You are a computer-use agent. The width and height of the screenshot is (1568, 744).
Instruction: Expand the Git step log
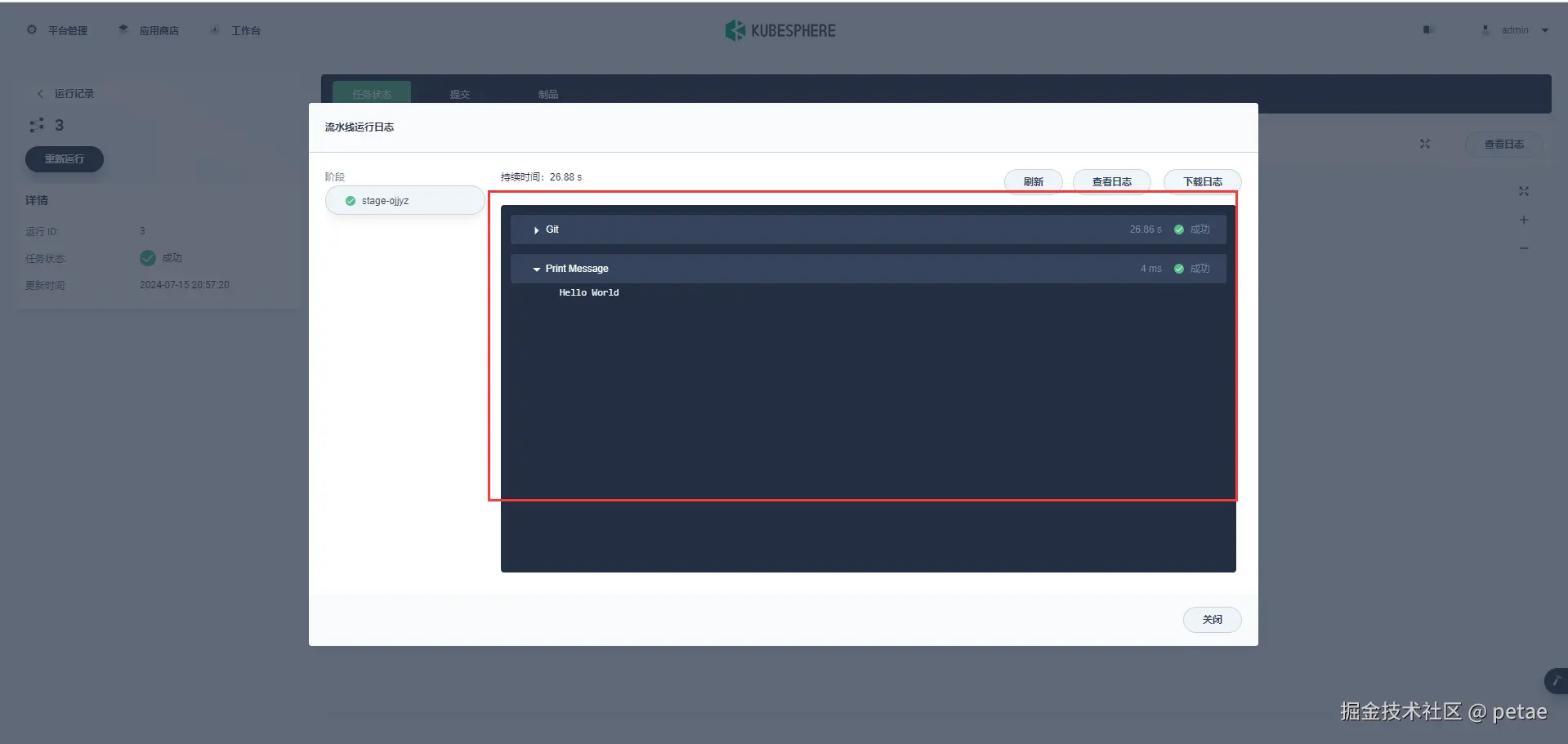click(536, 230)
